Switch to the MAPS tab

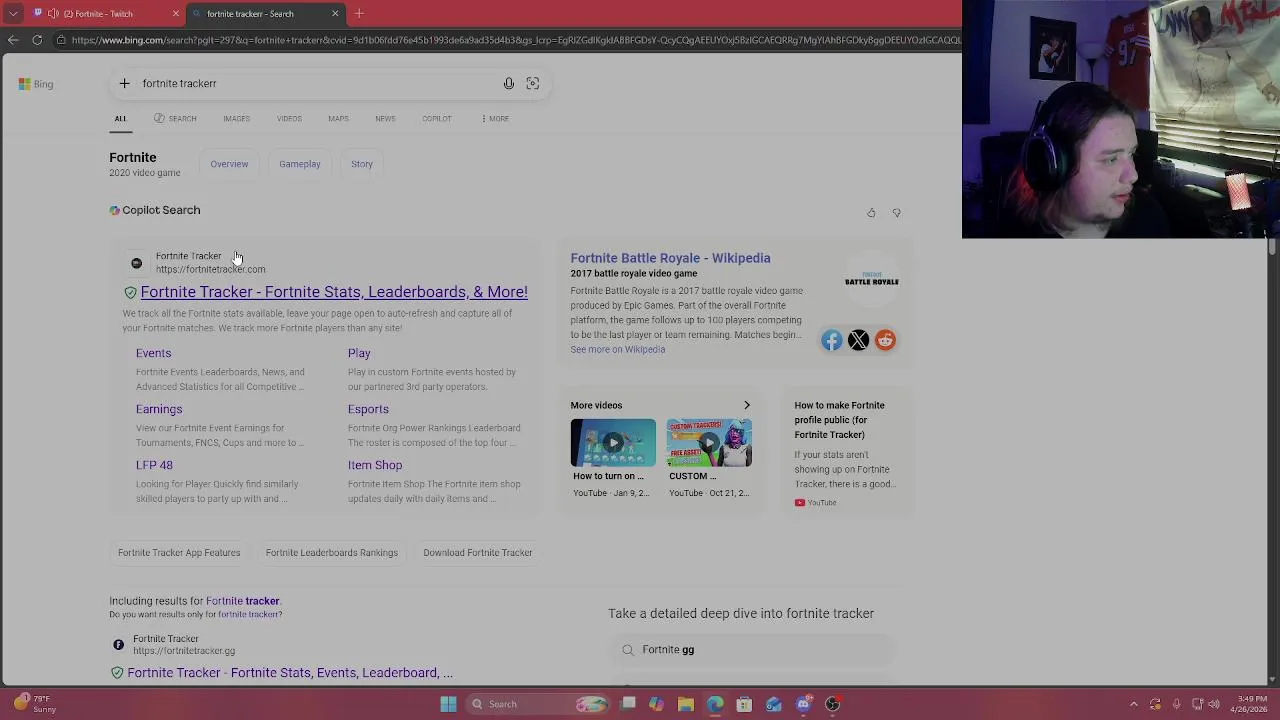click(338, 119)
